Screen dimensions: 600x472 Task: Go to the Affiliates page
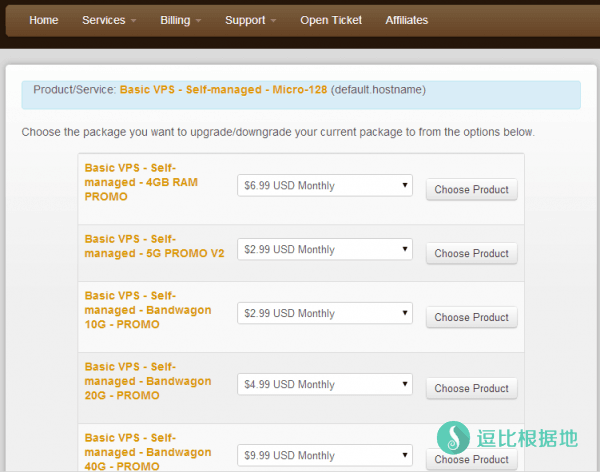[x=406, y=20]
